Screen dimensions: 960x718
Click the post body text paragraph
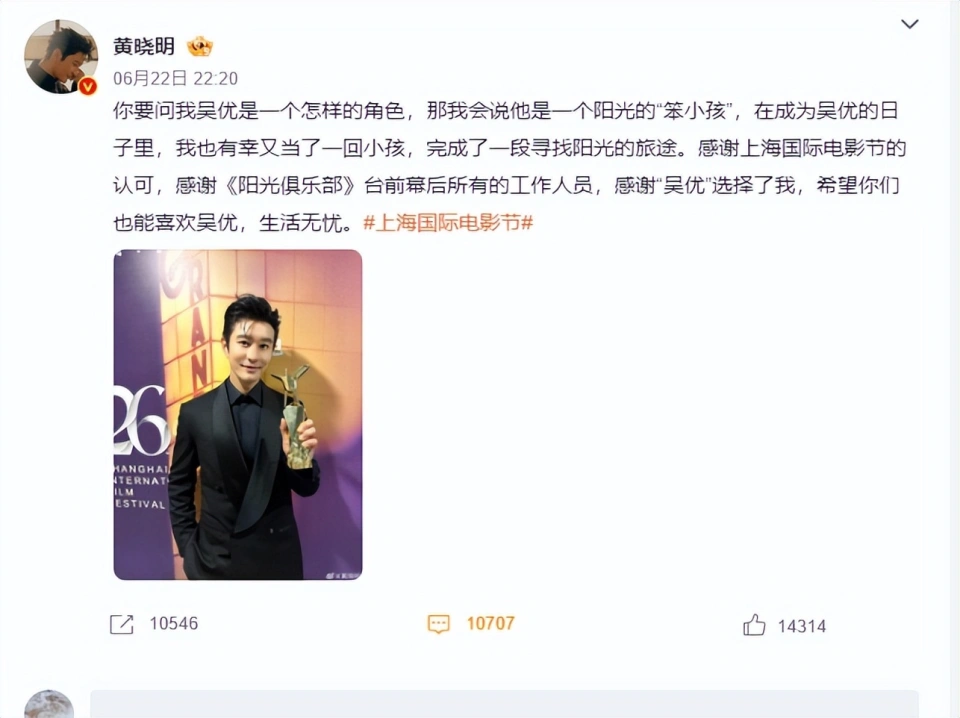coord(509,166)
